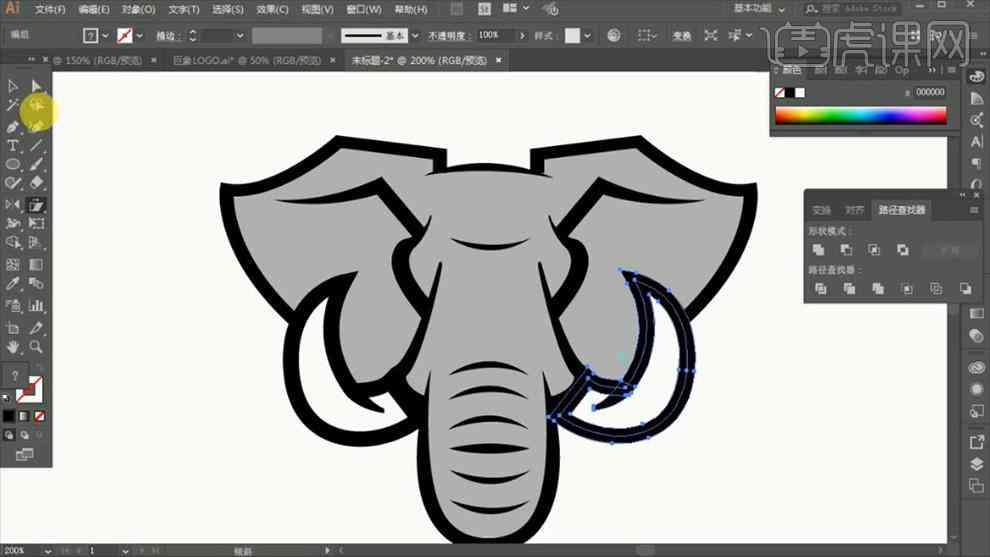Select the Reflect tool
The height and width of the screenshot is (557, 990).
coord(13,205)
